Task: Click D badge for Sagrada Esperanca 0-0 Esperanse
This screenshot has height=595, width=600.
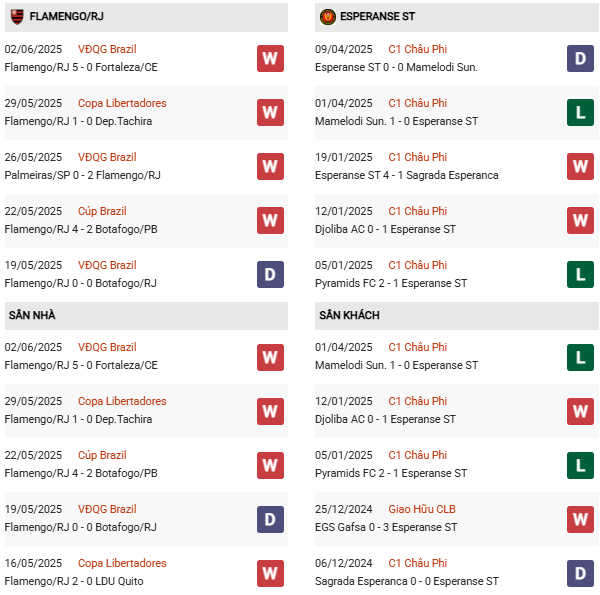Action: coord(580,572)
